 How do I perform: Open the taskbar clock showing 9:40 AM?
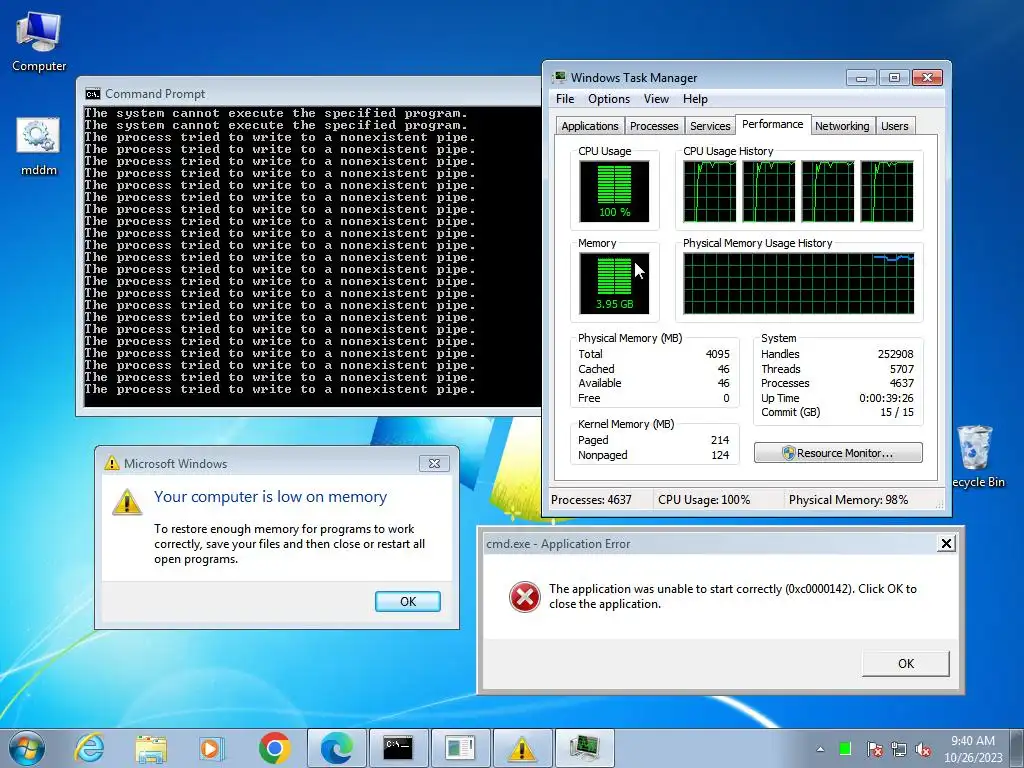(972, 748)
